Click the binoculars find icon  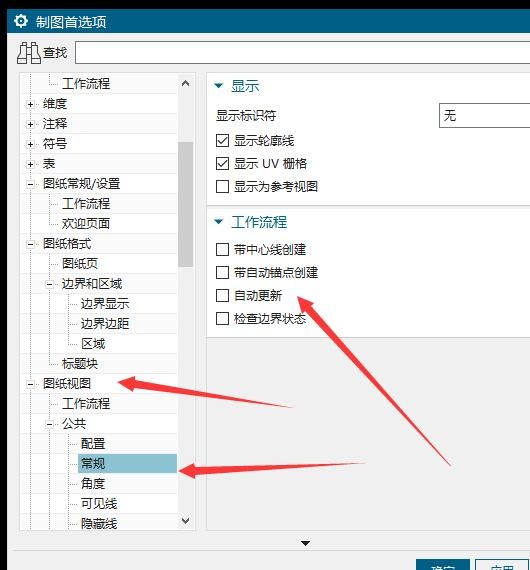pyautogui.click(x=28, y=53)
